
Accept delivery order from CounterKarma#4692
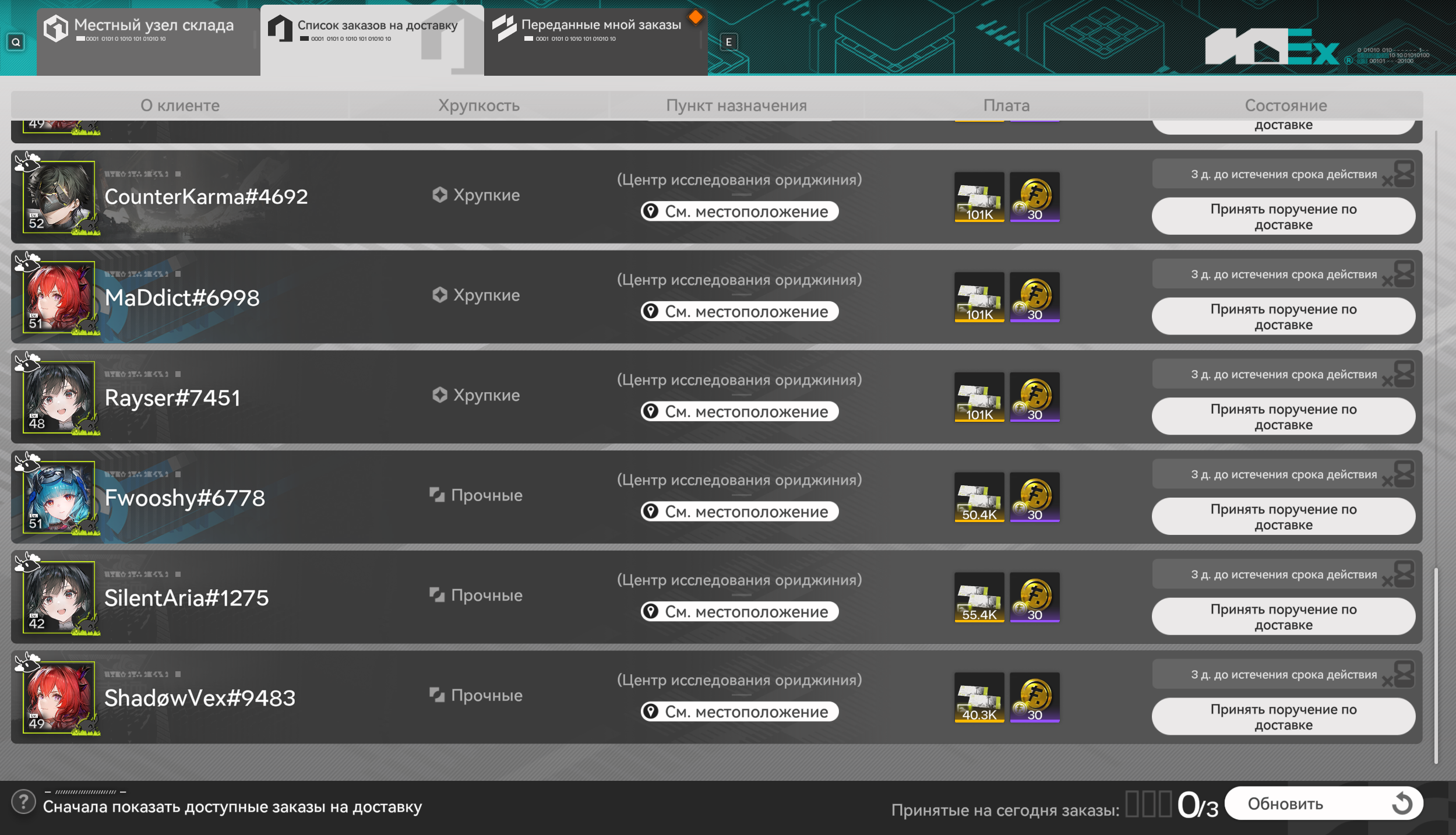click(1284, 216)
